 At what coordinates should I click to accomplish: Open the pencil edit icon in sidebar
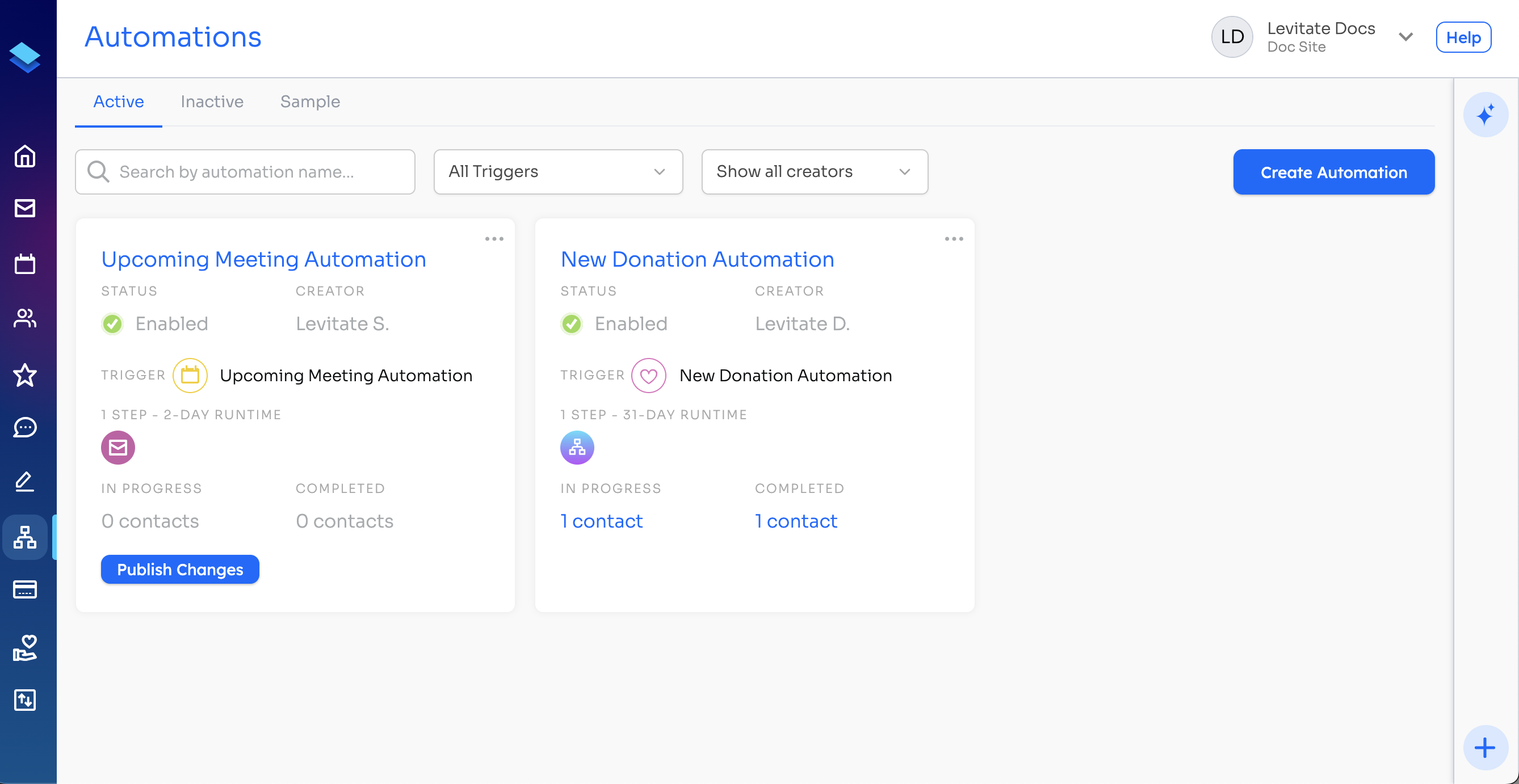click(25, 482)
